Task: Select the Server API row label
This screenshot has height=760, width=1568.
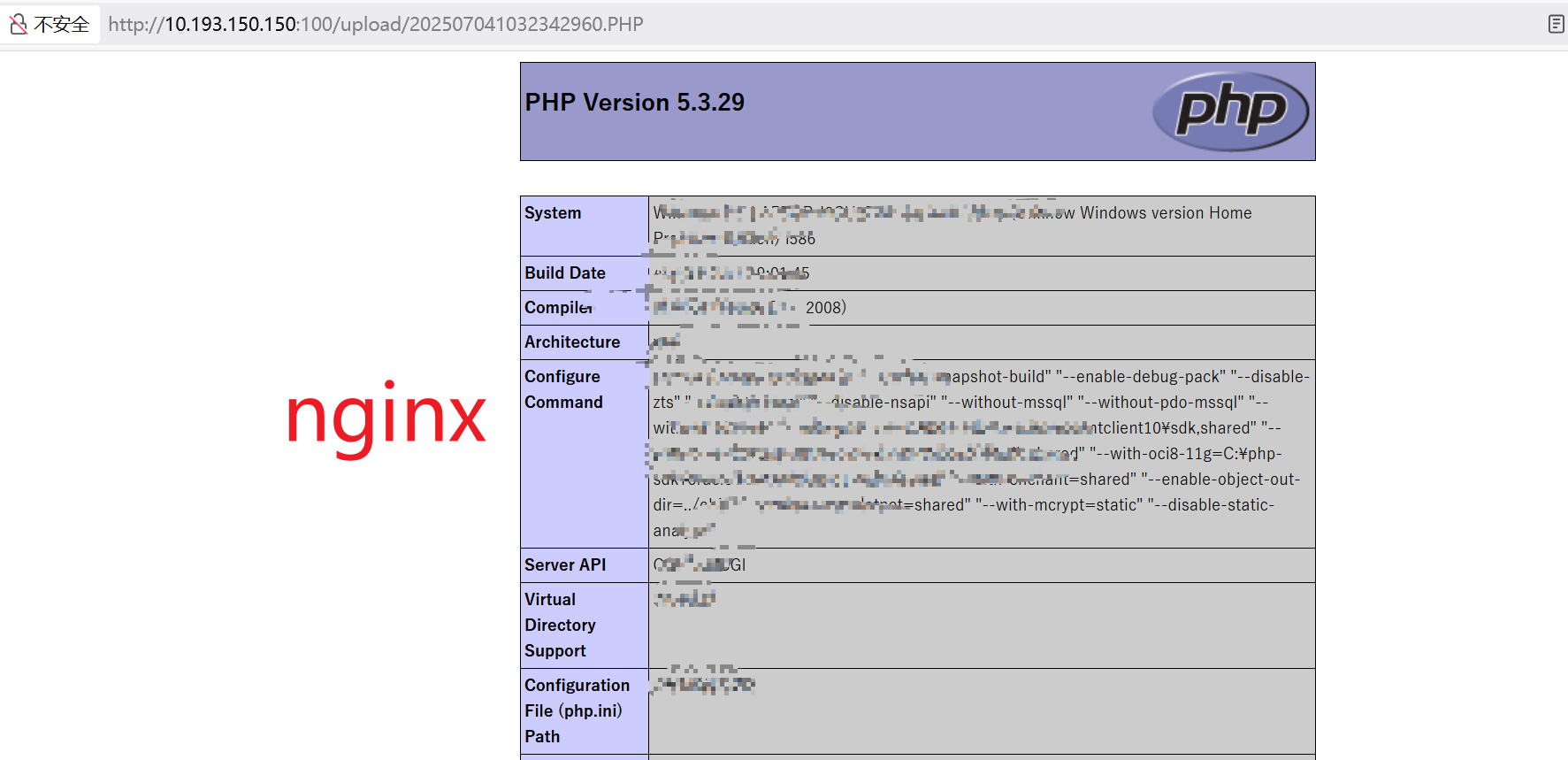Action: [564, 565]
